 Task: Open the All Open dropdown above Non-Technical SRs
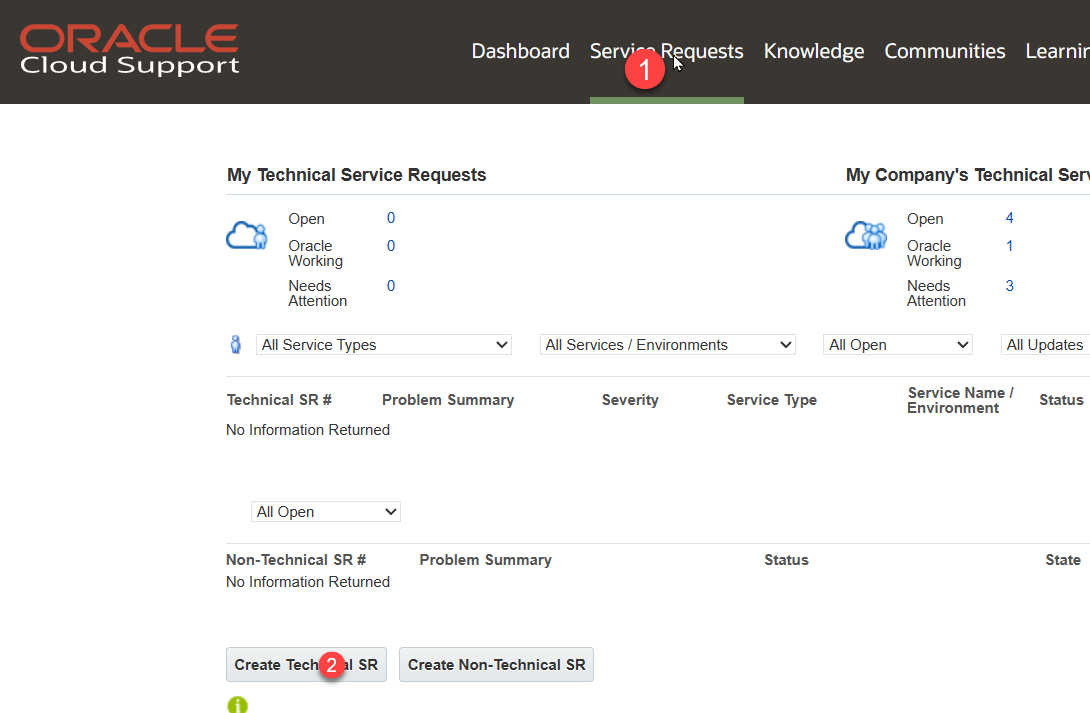[325, 511]
